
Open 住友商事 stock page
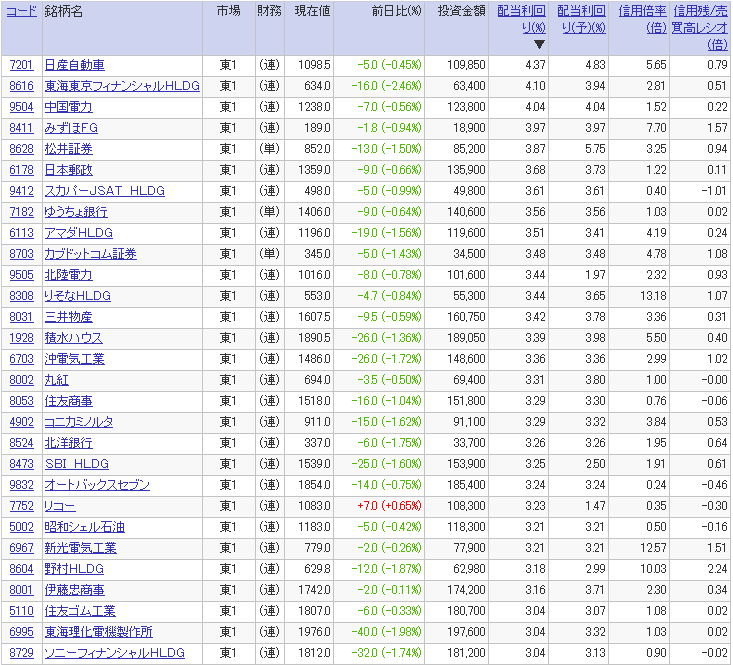68,401
